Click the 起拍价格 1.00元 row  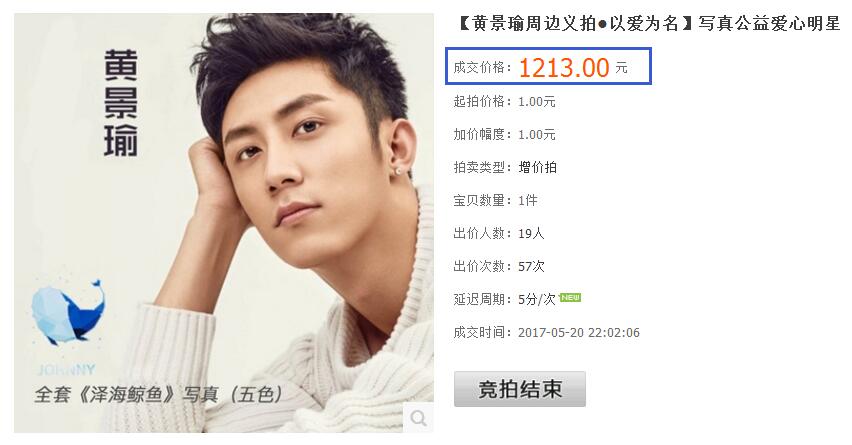click(504, 102)
